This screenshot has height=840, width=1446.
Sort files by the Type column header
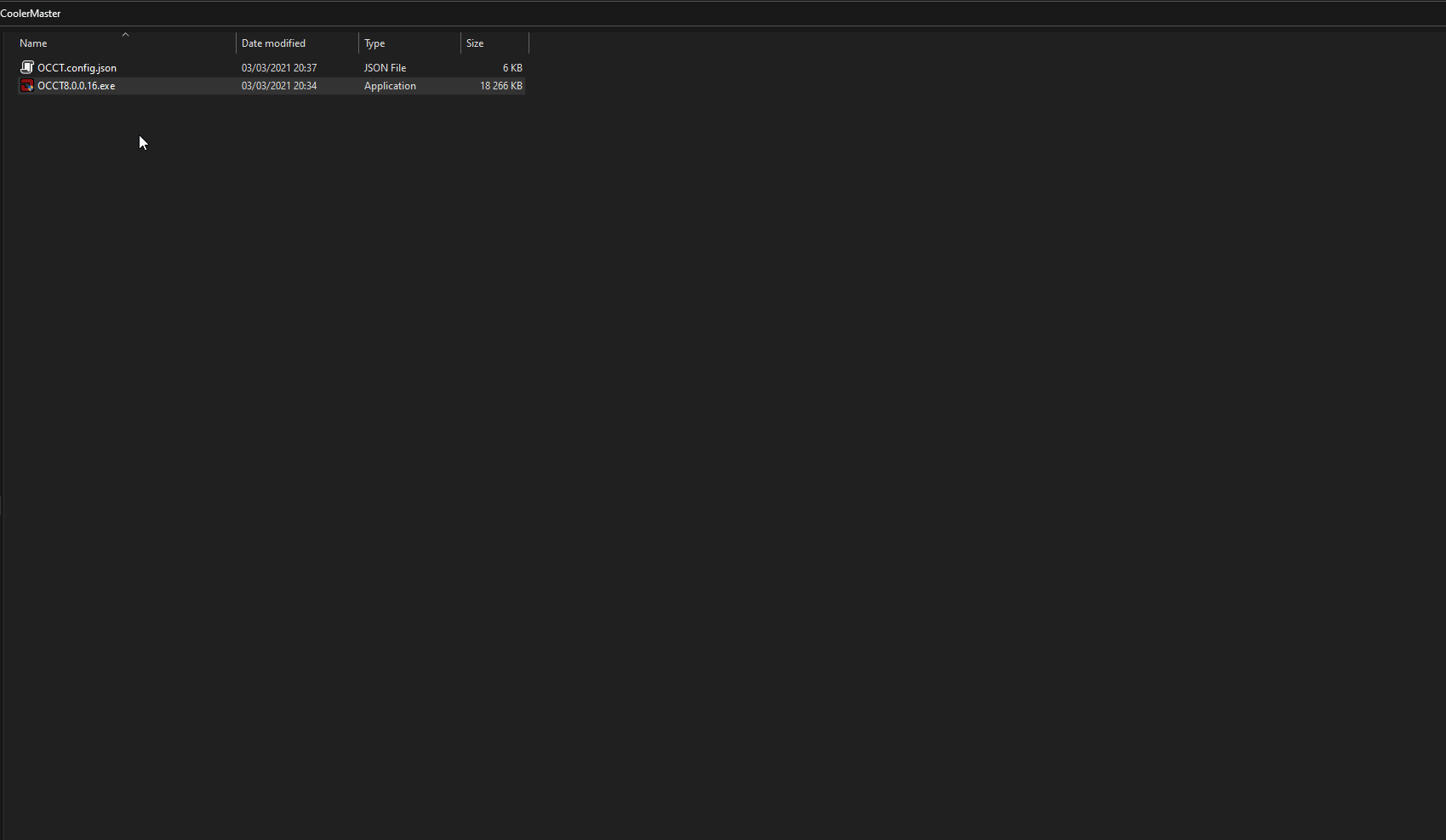(374, 43)
